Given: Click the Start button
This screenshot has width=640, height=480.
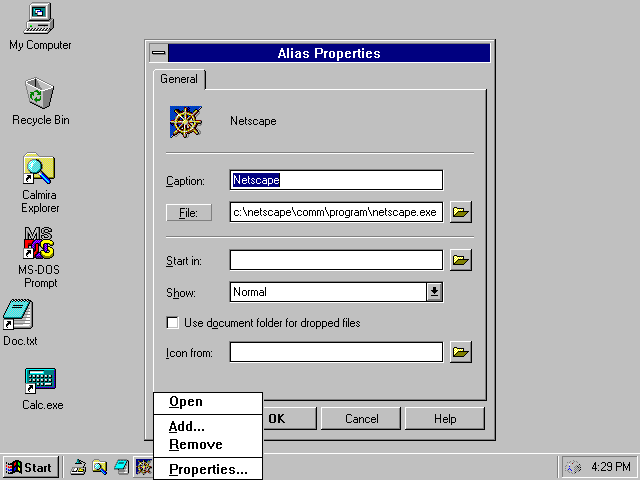Looking at the screenshot, I should [31, 467].
